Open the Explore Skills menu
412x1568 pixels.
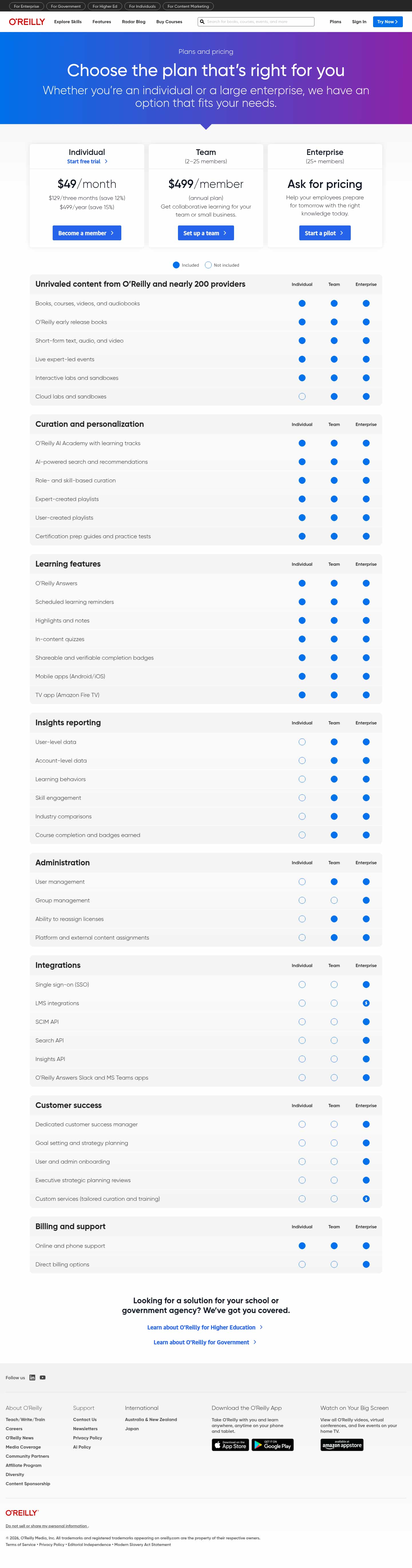point(68,21)
